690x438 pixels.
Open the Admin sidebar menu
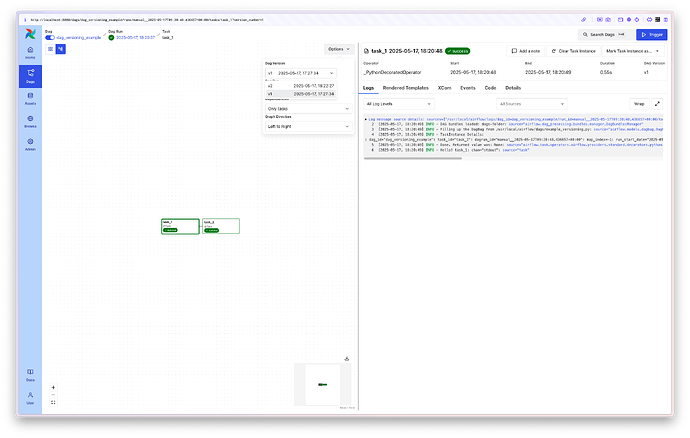coord(30,143)
